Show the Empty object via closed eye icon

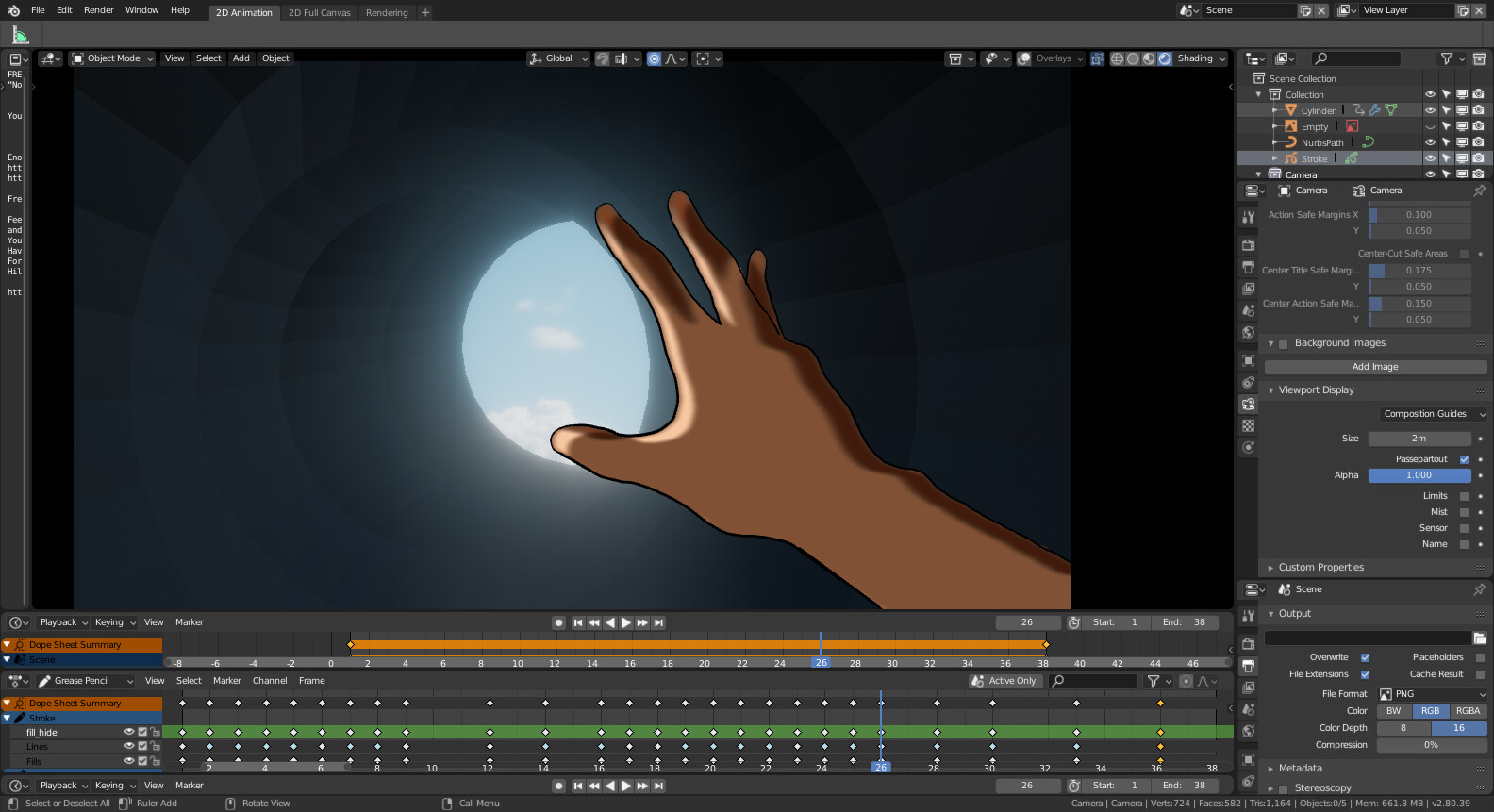pyautogui.click(x=1430, y=126)
